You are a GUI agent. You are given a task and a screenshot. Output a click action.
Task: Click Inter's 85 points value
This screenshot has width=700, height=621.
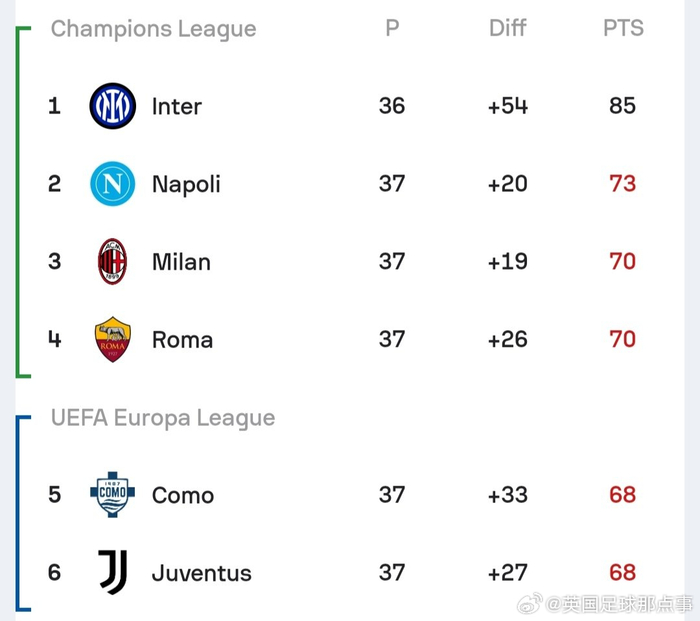point(622,106)
